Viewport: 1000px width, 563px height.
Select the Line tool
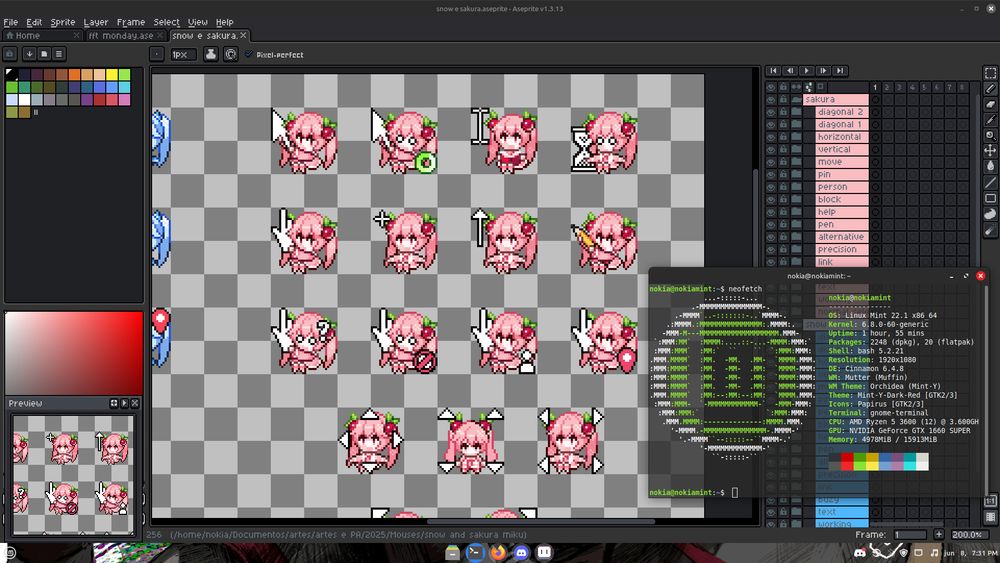coord(990,182)
